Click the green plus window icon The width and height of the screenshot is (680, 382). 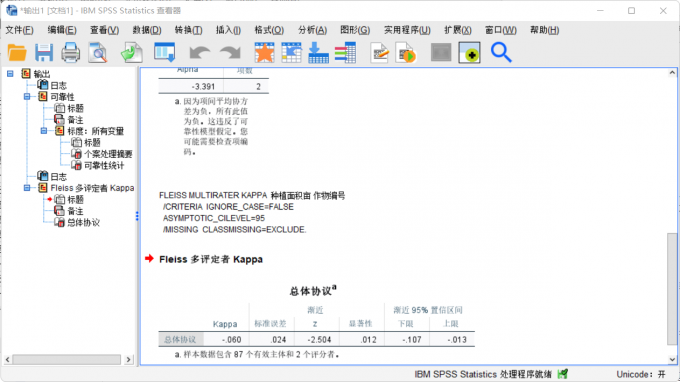click(469, 52)
